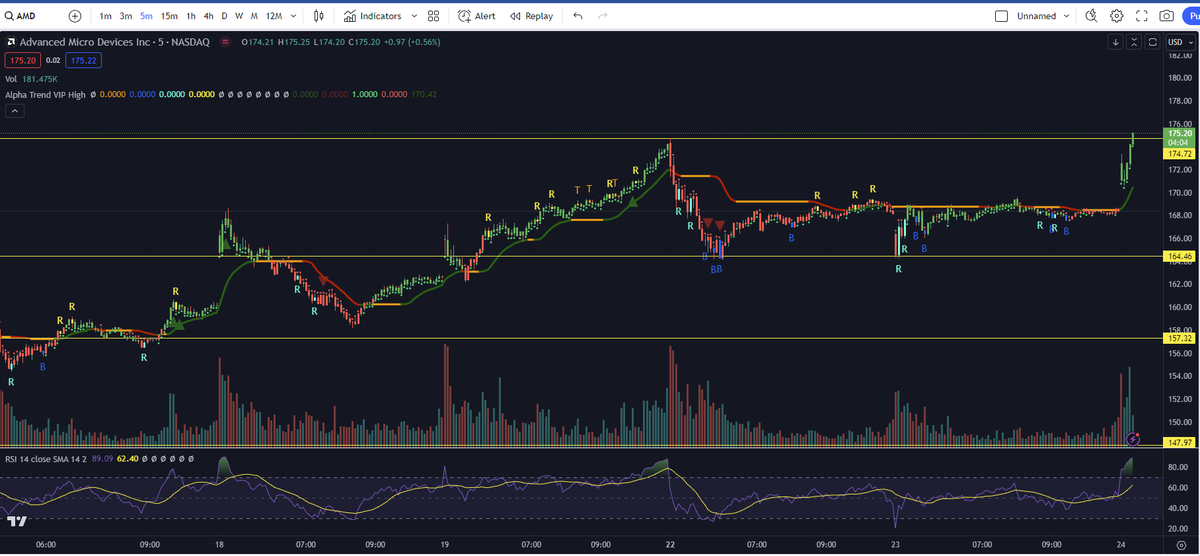Open the candlestick chart style selector

319,16
